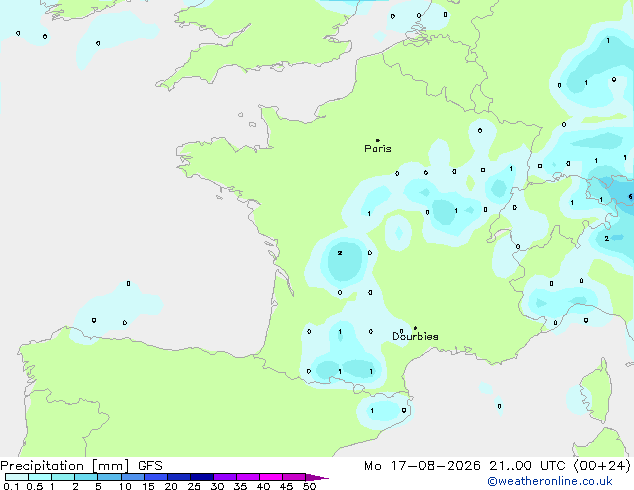This screenshot has width=634, height=490.
Task: Click the 'Mo 17-08-2026' date text
Action: pyautogui.click(x=422, y=466)
